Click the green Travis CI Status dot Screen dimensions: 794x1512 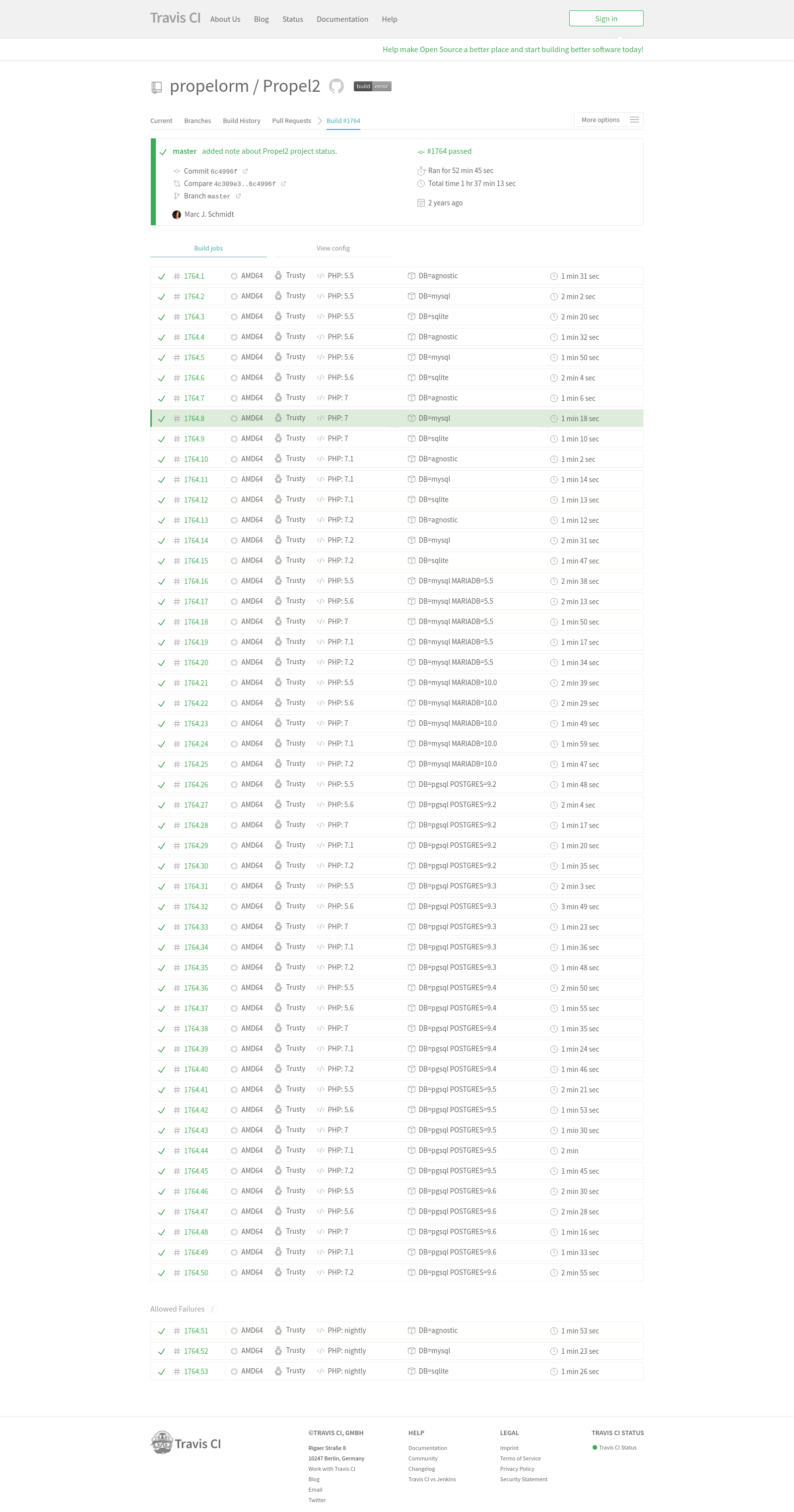pos(595,1448)
